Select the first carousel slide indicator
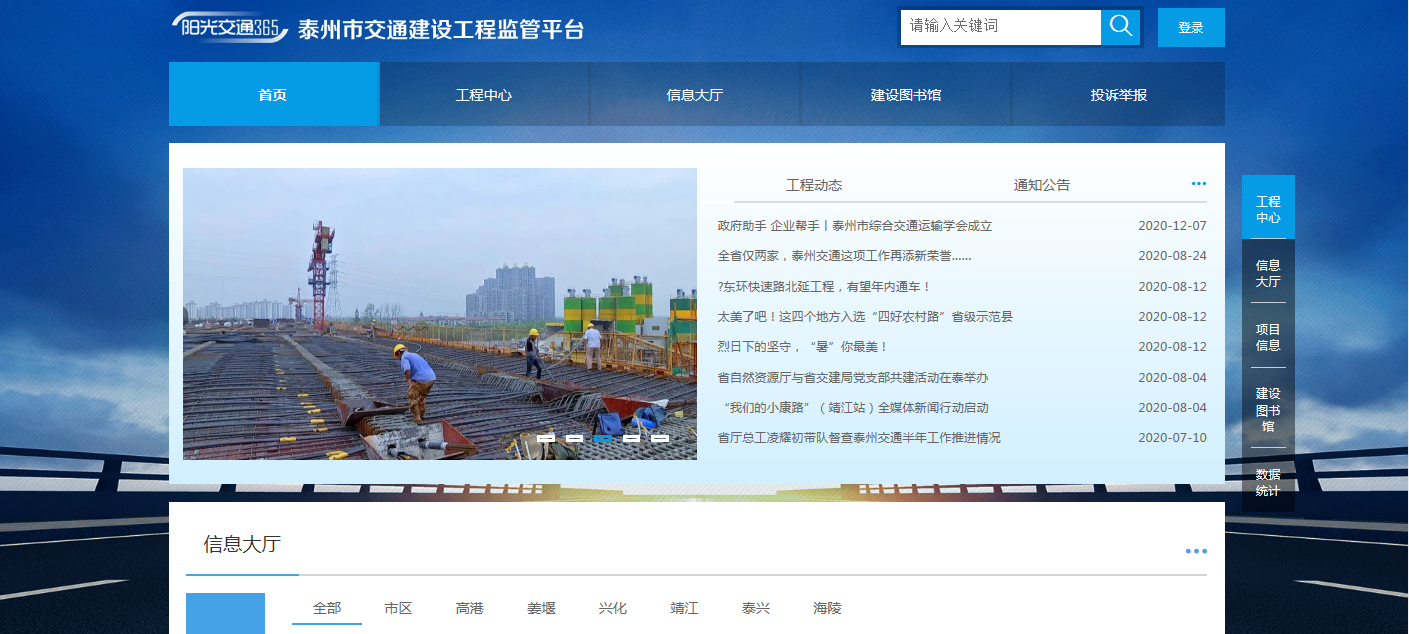This screenshot has height=634, width=1409. (546, 438)
